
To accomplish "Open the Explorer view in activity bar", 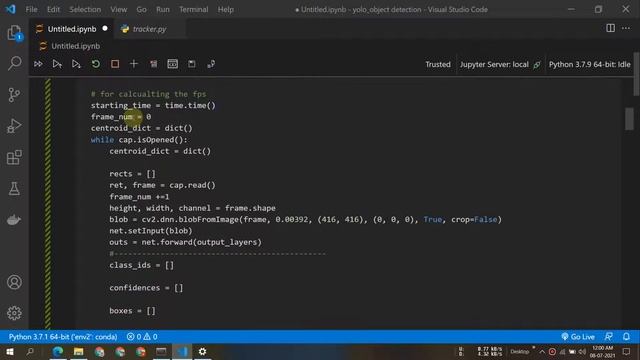I will (14, 33).
